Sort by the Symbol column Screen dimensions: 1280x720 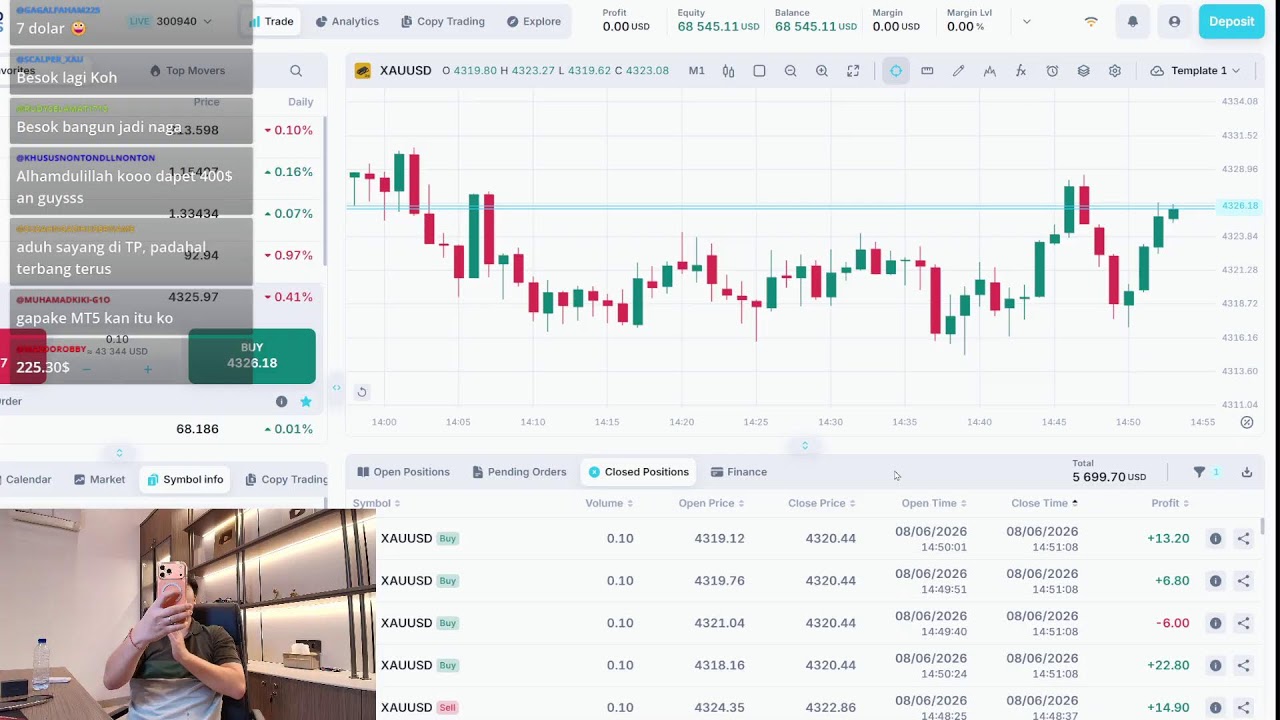[x=376, y=503]
